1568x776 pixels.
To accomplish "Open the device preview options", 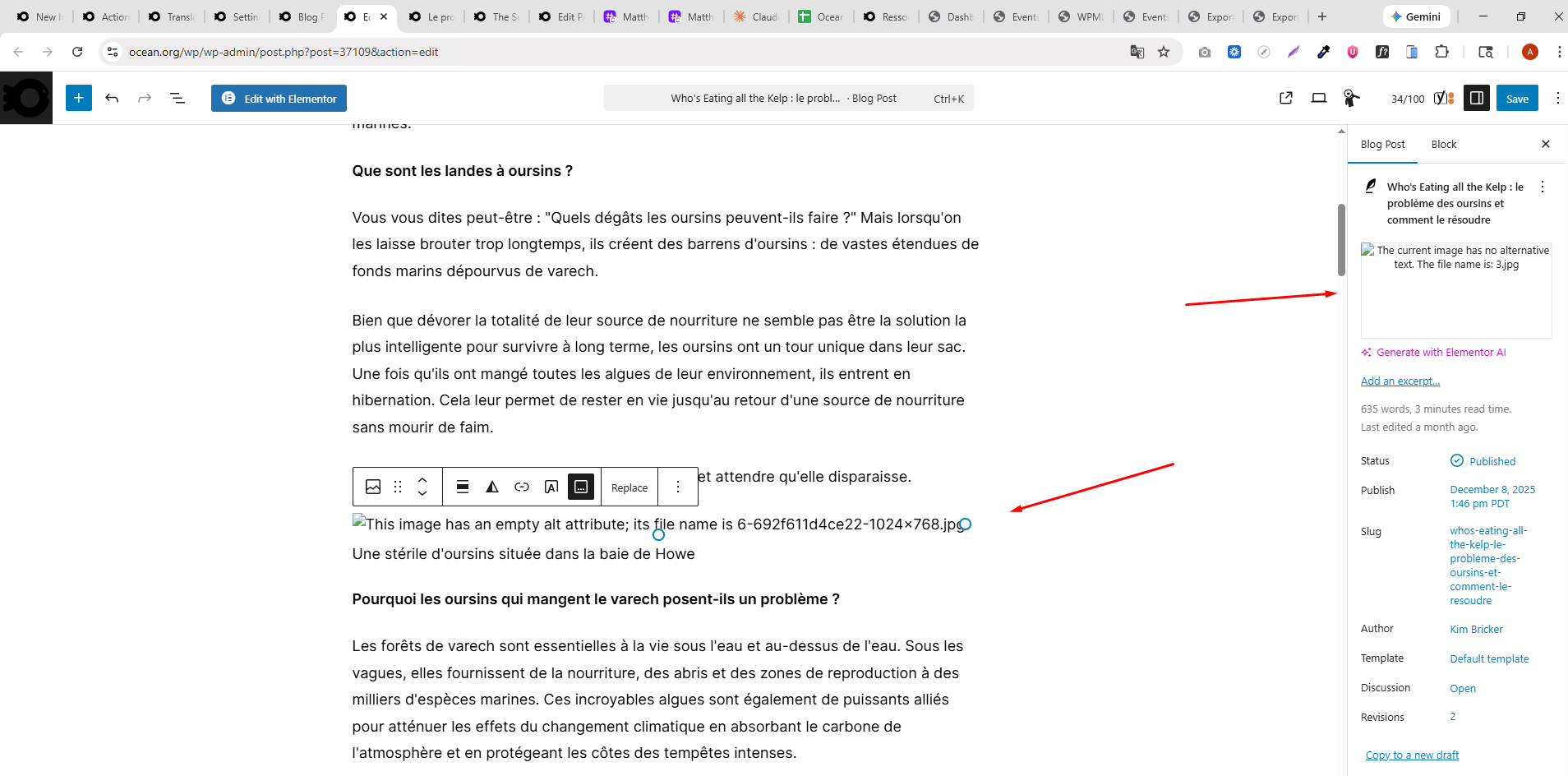I will (x=1319, y=99).
